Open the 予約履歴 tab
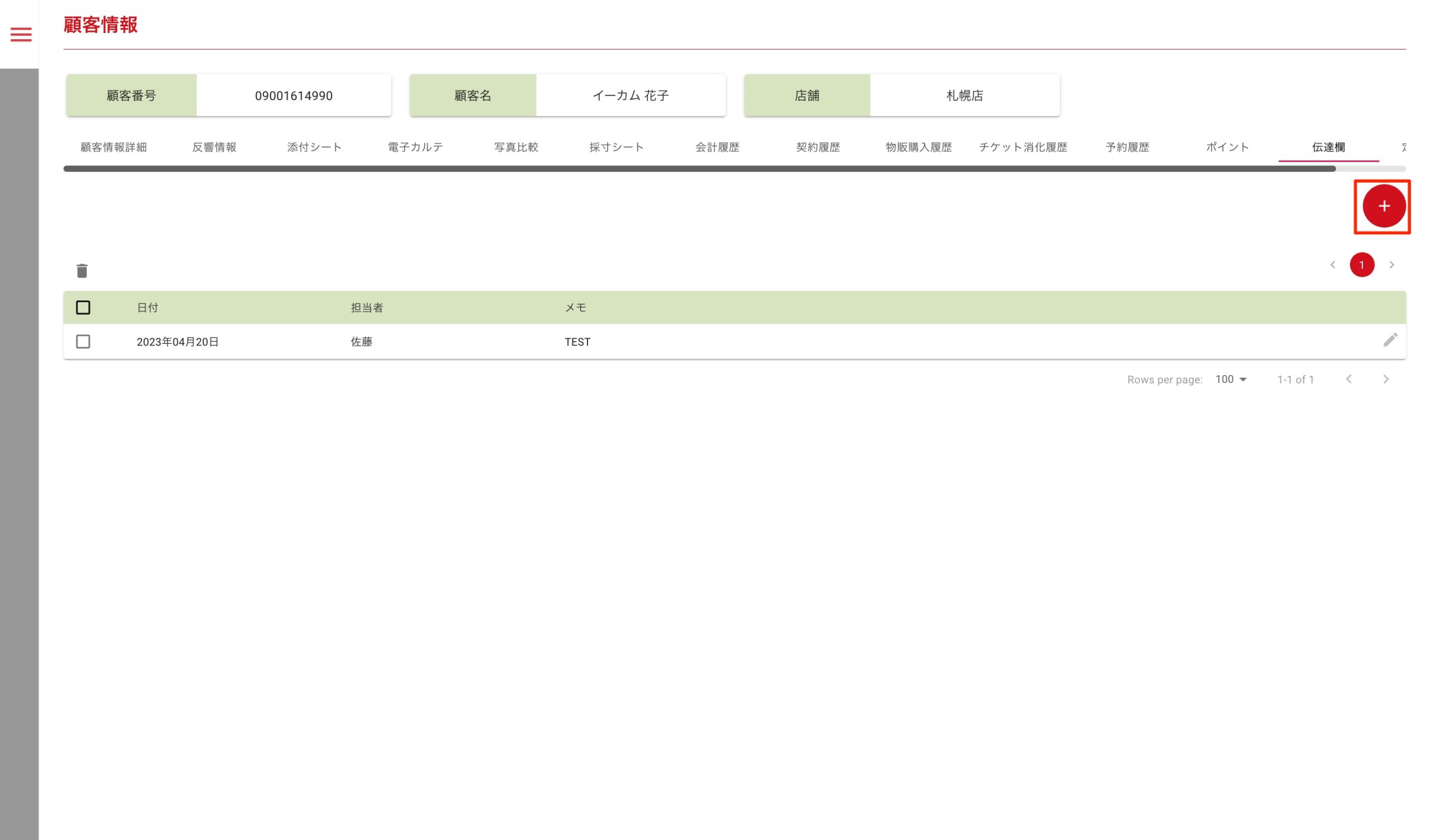Viewport: 1431px width, 840px height. point(1126,147)
